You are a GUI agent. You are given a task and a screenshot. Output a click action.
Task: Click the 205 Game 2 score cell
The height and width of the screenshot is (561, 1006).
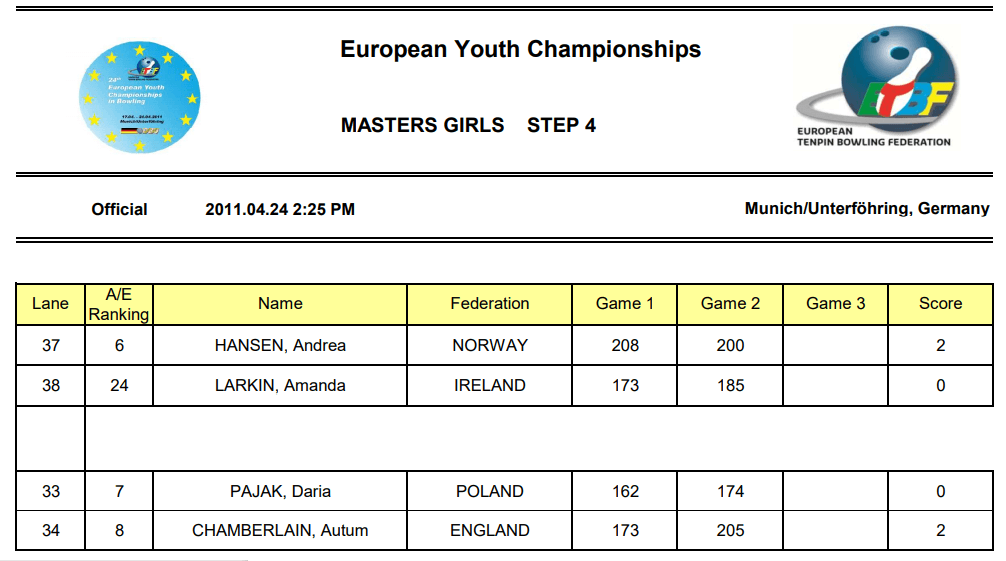point(730,530)
